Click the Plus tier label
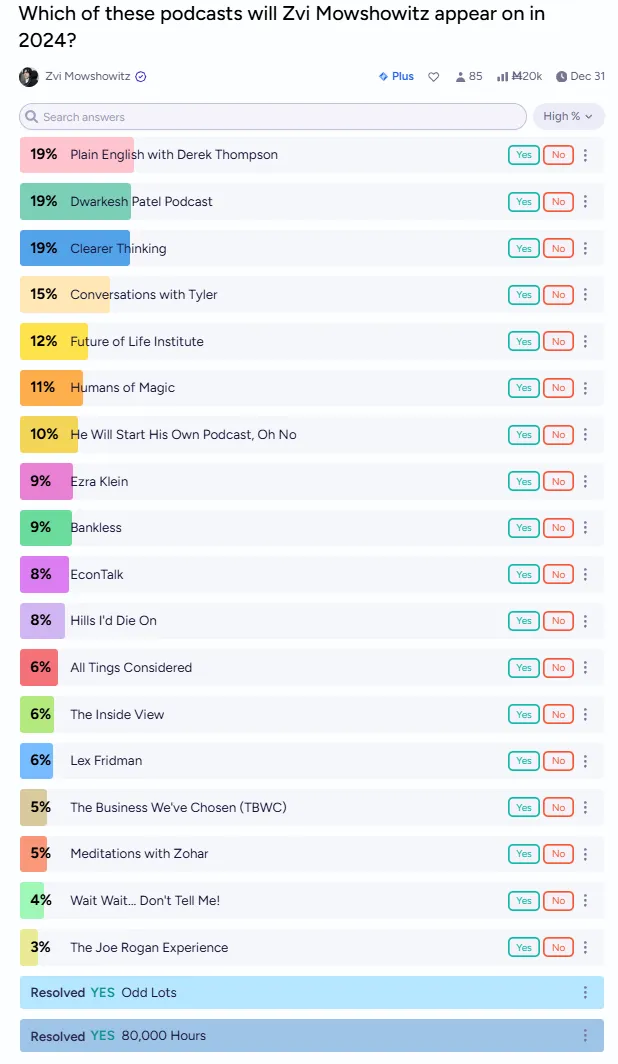The width and height of the screenshot is (618, 1064). (x=396, y=77)
